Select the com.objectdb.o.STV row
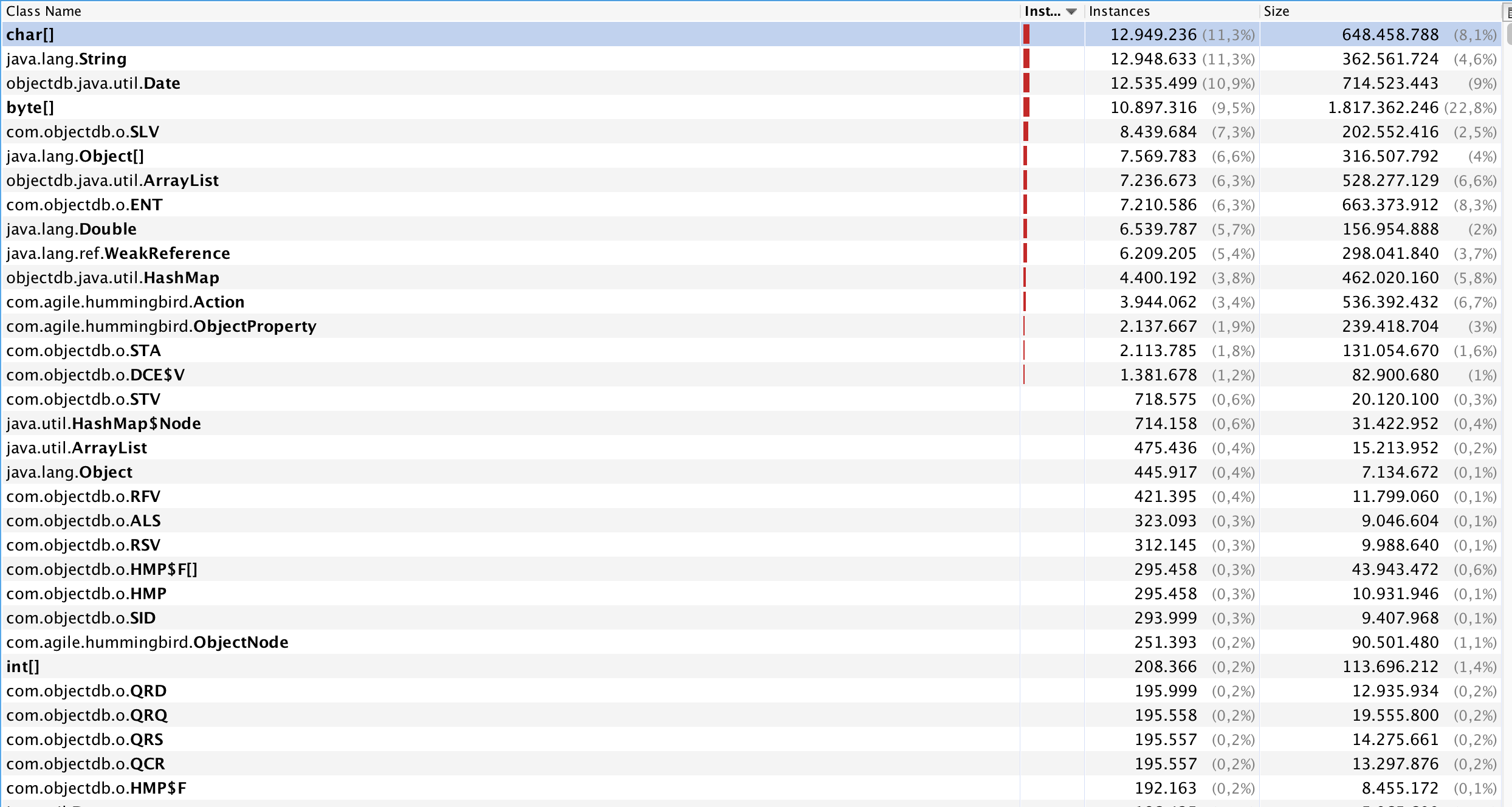 coord(751,399)
